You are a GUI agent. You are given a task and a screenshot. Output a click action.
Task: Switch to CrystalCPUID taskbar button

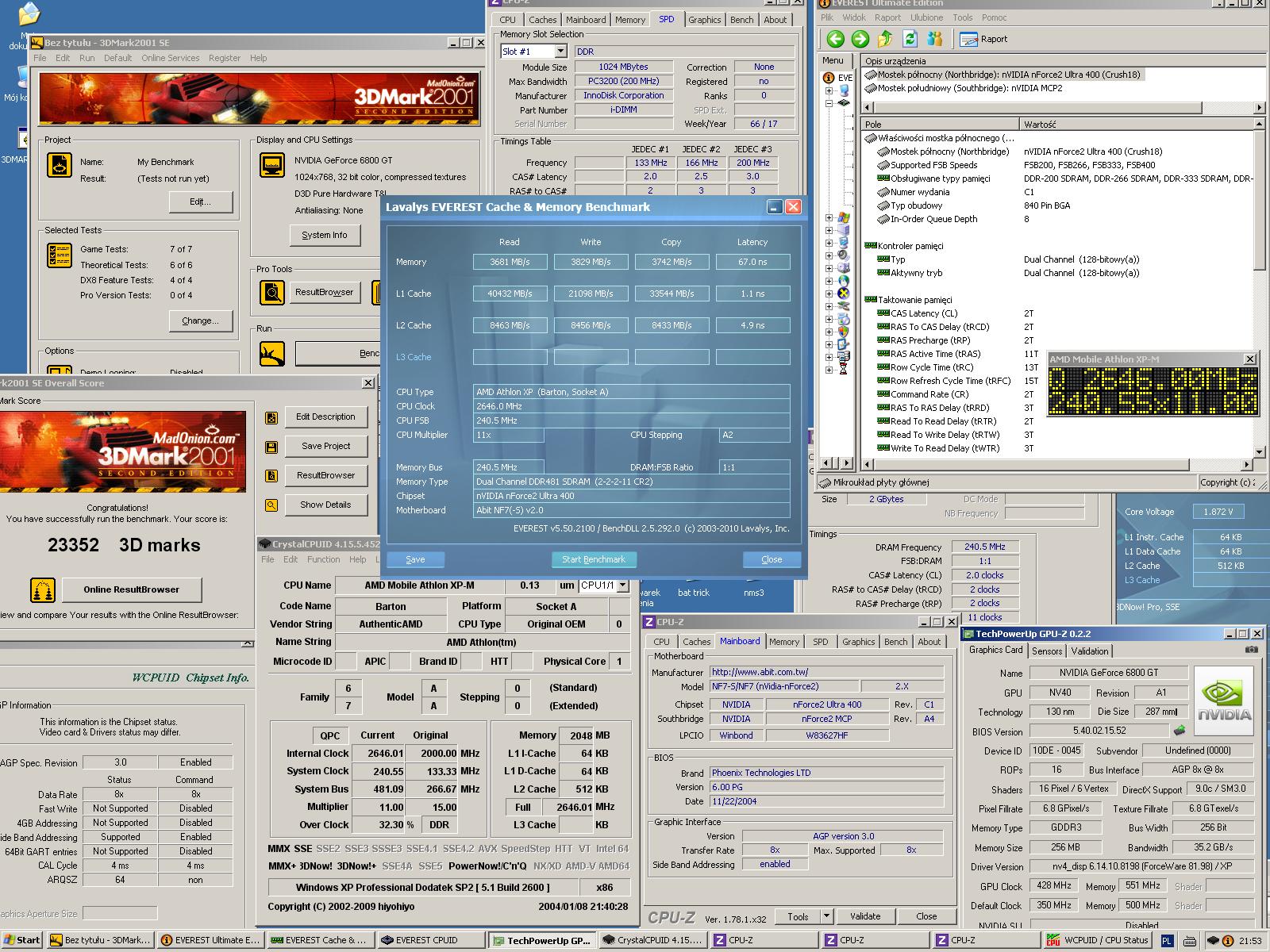tap(651, 940)
